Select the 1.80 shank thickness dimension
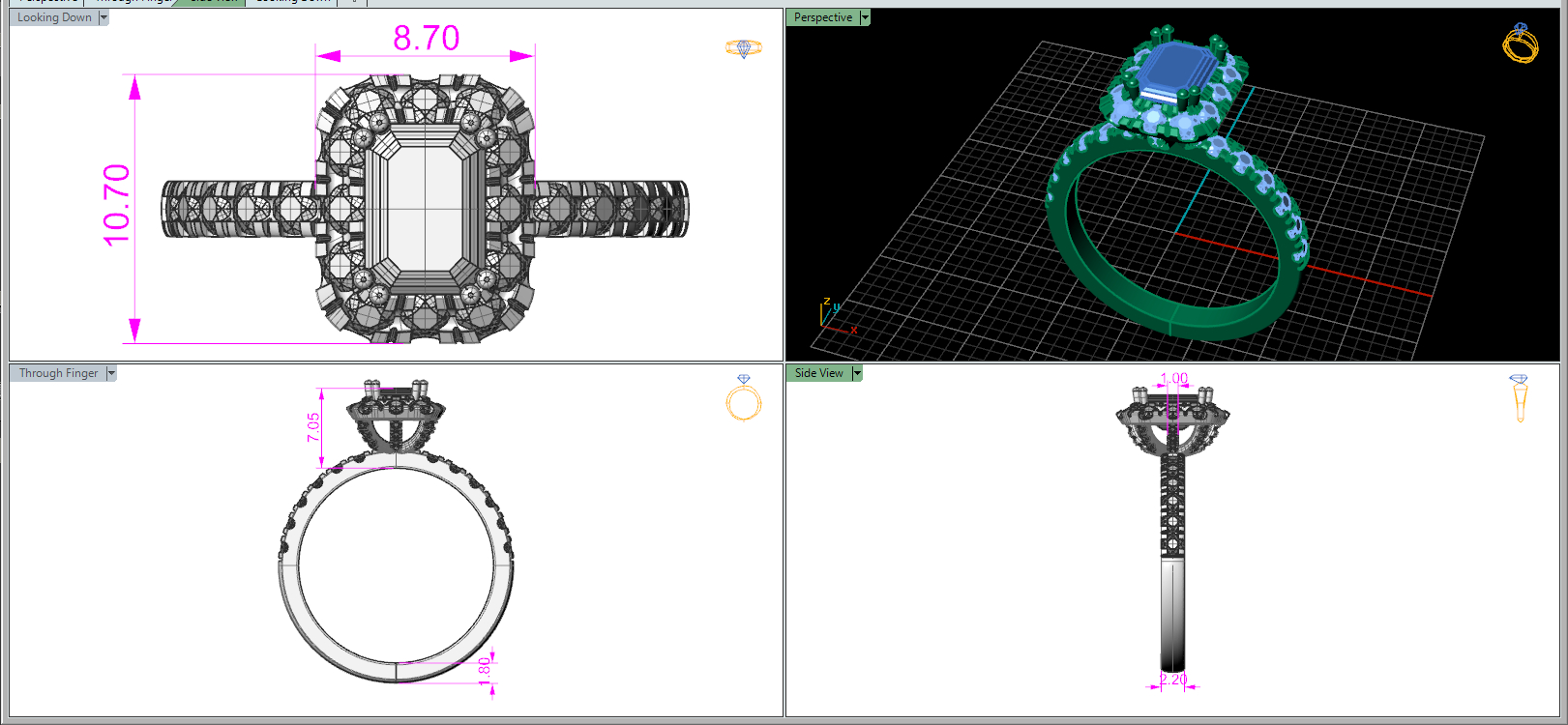1568x725 pixels. click(x=485, y=670)
